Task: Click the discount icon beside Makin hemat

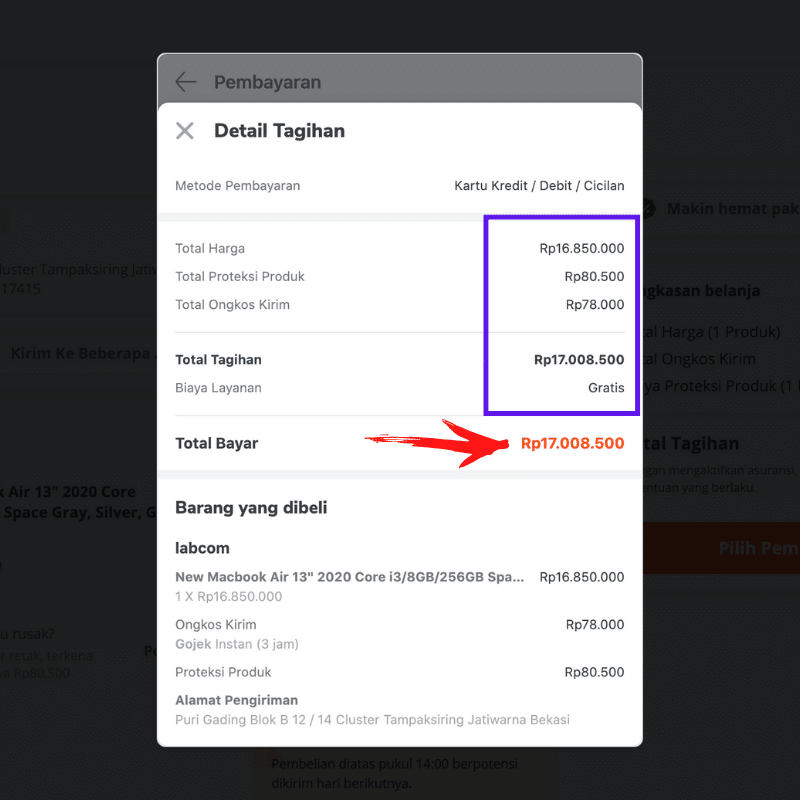Action: [648, 209]
